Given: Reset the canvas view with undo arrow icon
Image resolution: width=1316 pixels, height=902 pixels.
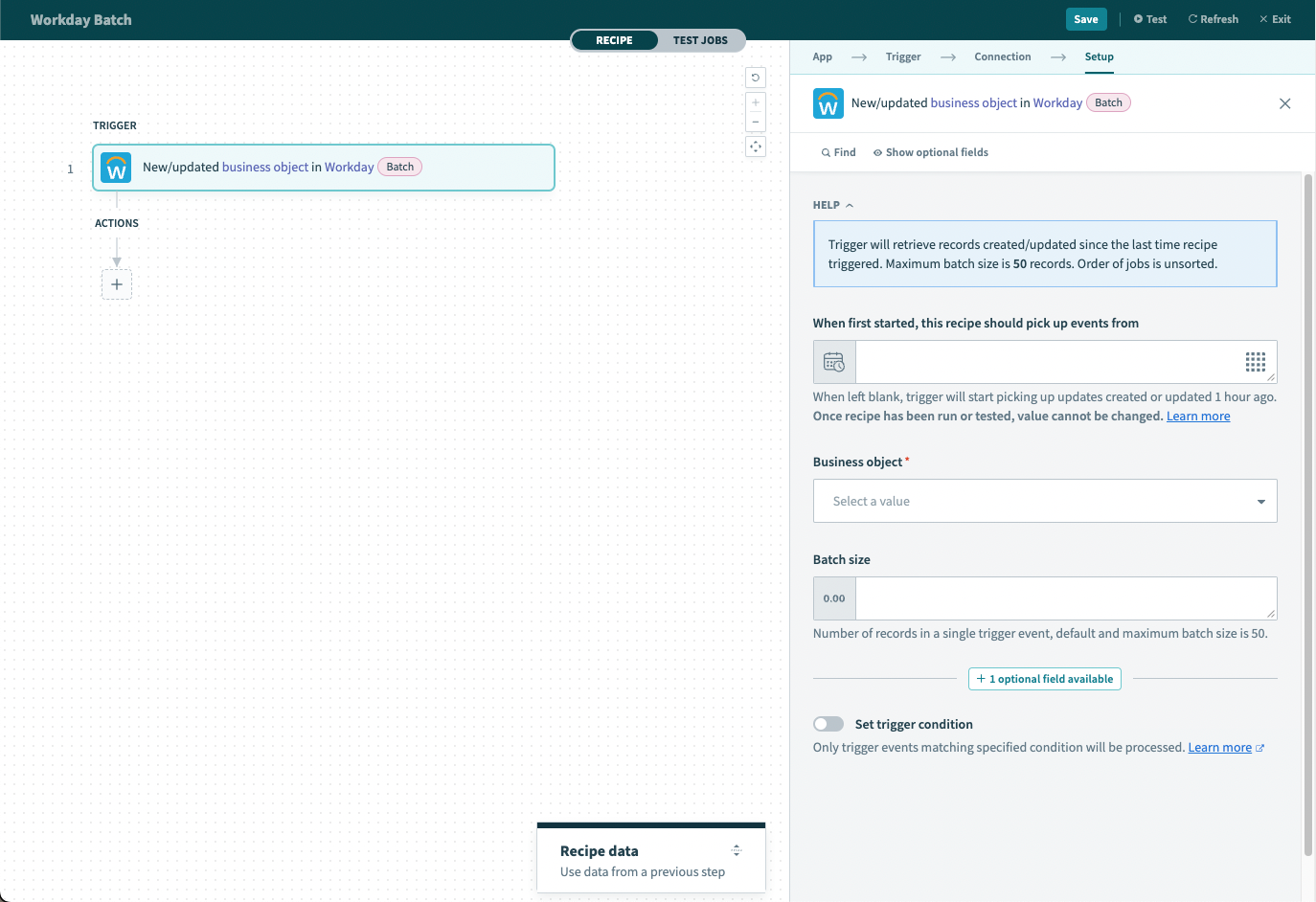Looking at the screenshot, I should pyautogui.click(x=755, y=78).
